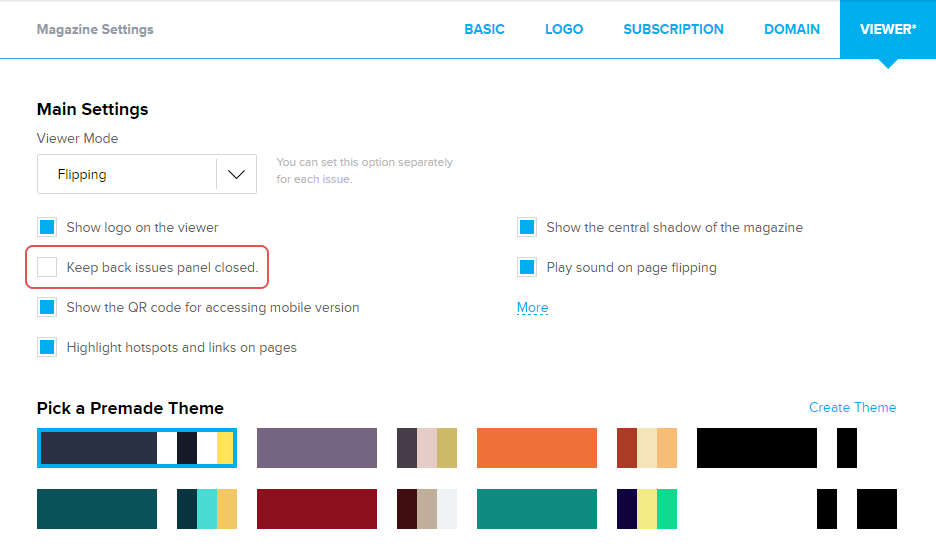The width and height of the screenshot is (936, 551).
Task: Turn off Play sound on page flipping
Action: tap(527, 267)
